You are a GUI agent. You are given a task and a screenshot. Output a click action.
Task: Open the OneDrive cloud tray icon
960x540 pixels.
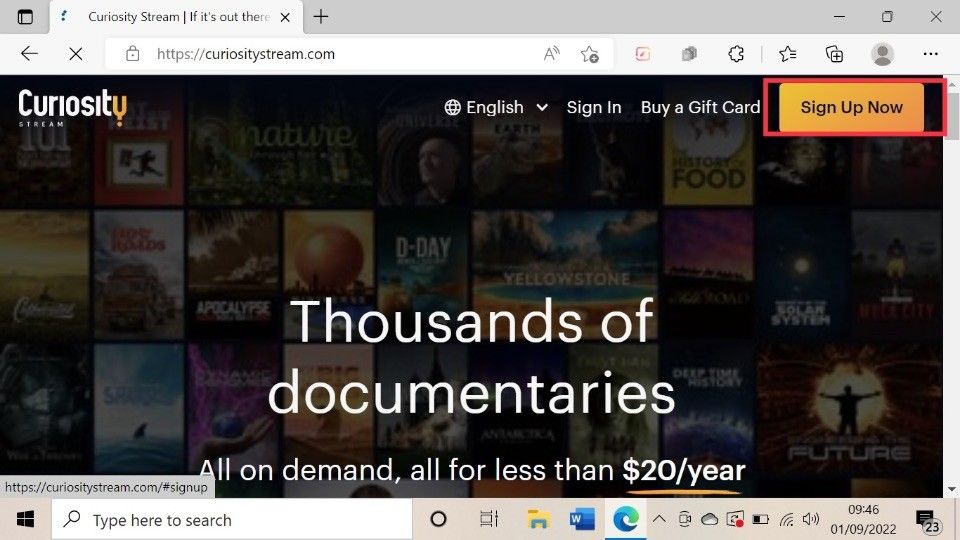(709, 520)
